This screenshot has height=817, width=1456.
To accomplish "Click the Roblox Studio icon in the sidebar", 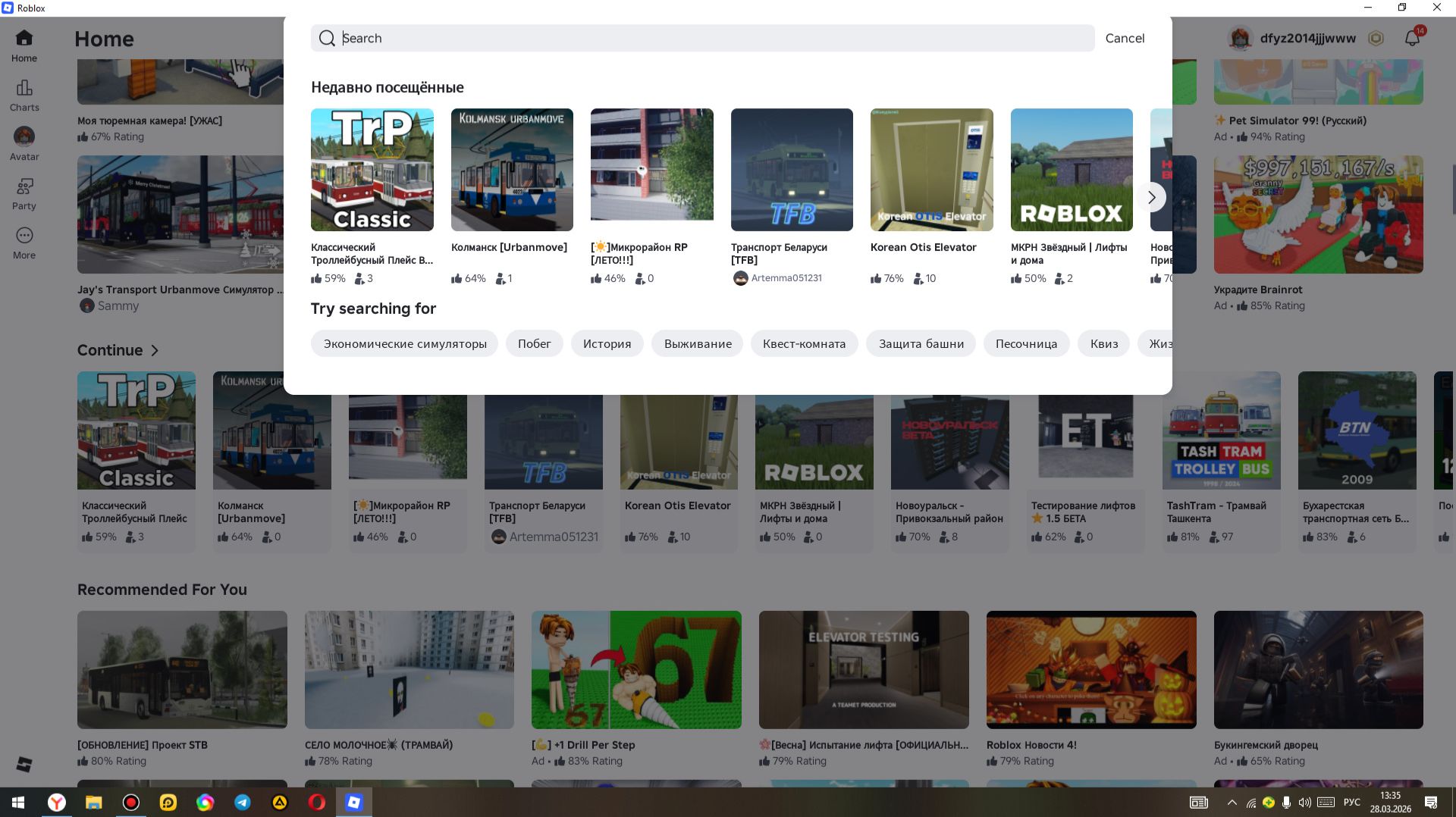I will tap(24, 764).
